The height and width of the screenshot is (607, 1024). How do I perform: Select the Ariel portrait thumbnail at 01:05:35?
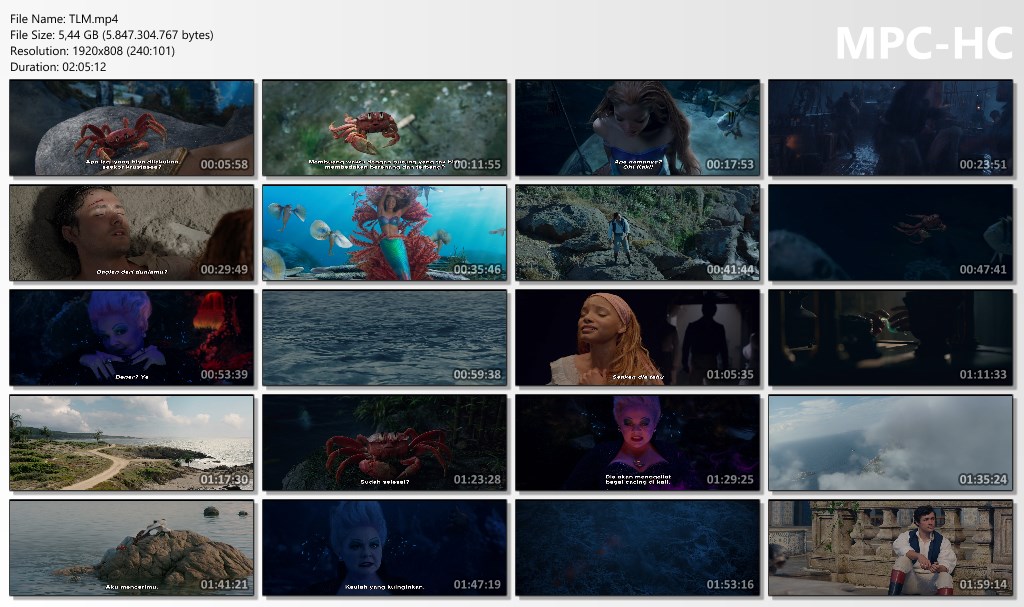637,338
